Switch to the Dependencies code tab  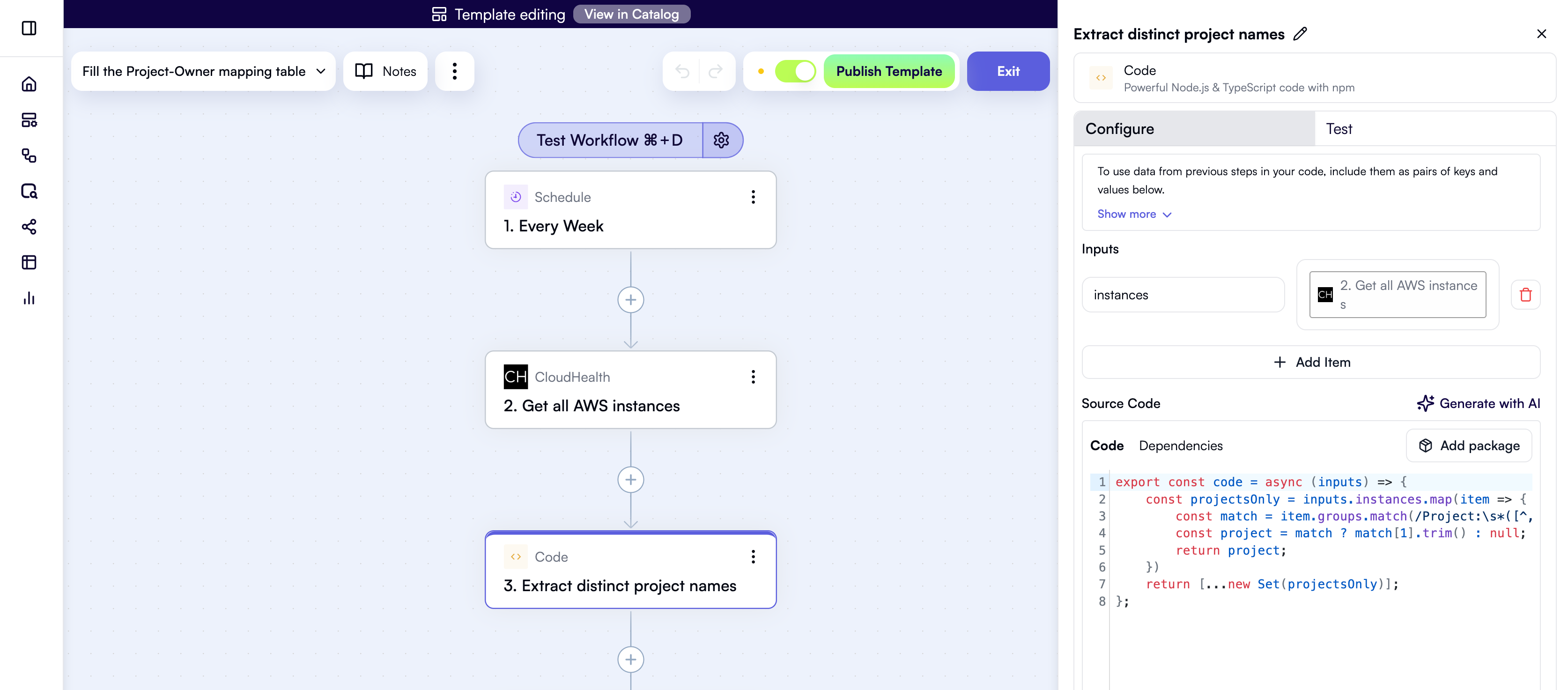click(1180, 446)
